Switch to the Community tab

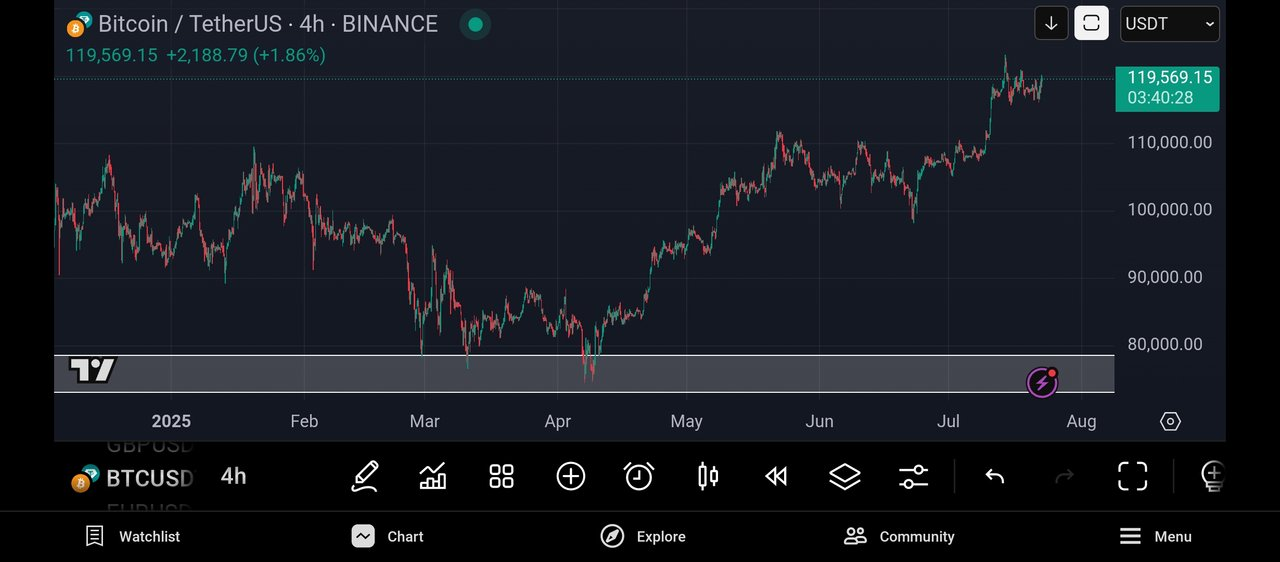(x=899, y=536)
